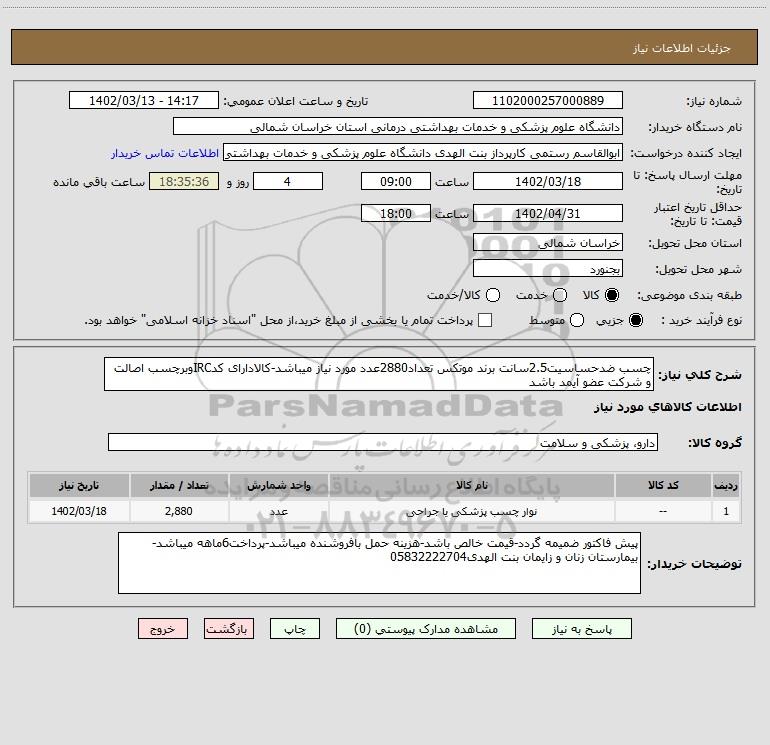Click the quantity cell 2,880
Viewport: 770px width, 745px height.
pos(179,511)
